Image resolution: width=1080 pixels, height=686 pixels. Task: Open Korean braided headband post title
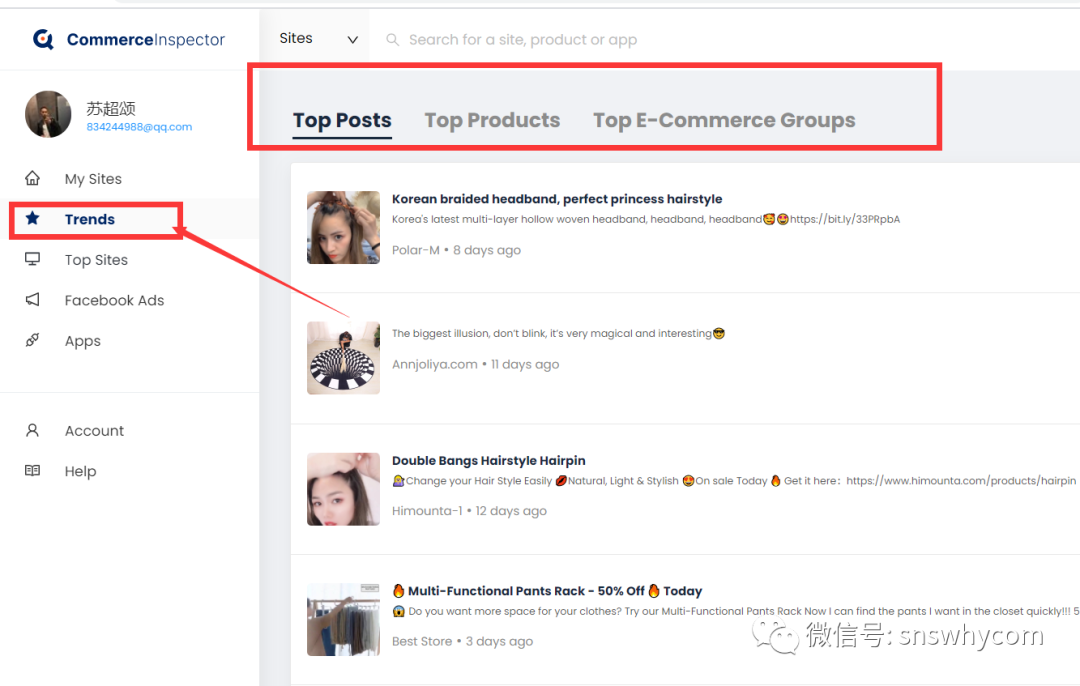(557, 199)
